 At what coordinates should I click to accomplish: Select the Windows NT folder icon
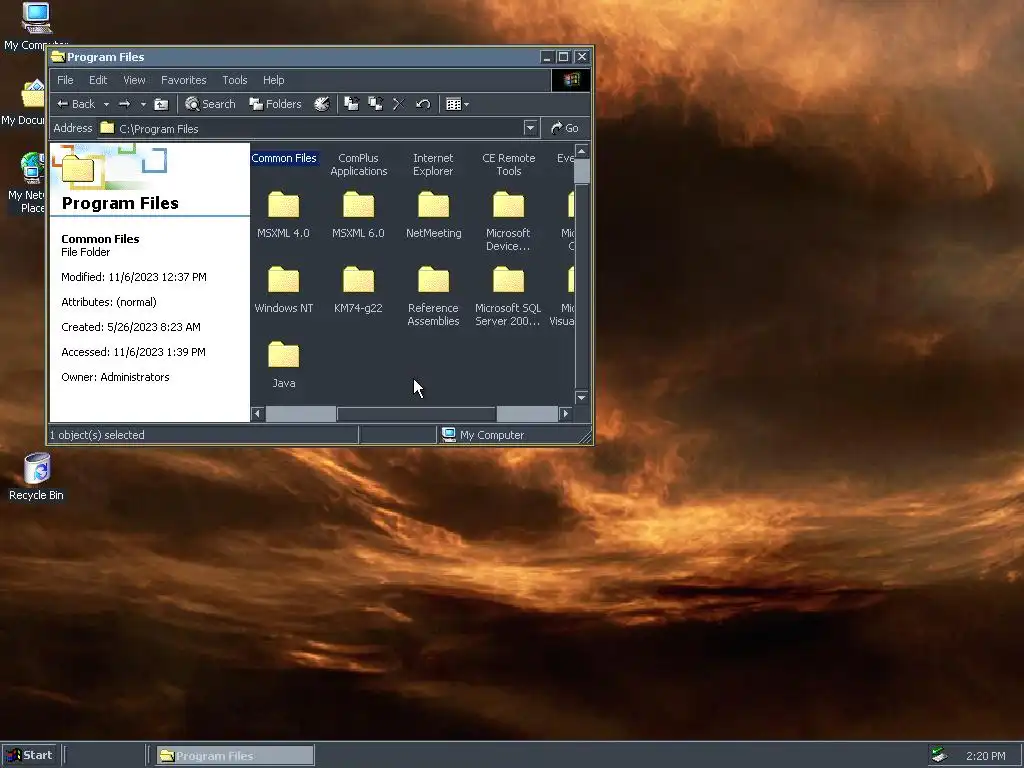point(283,280)
